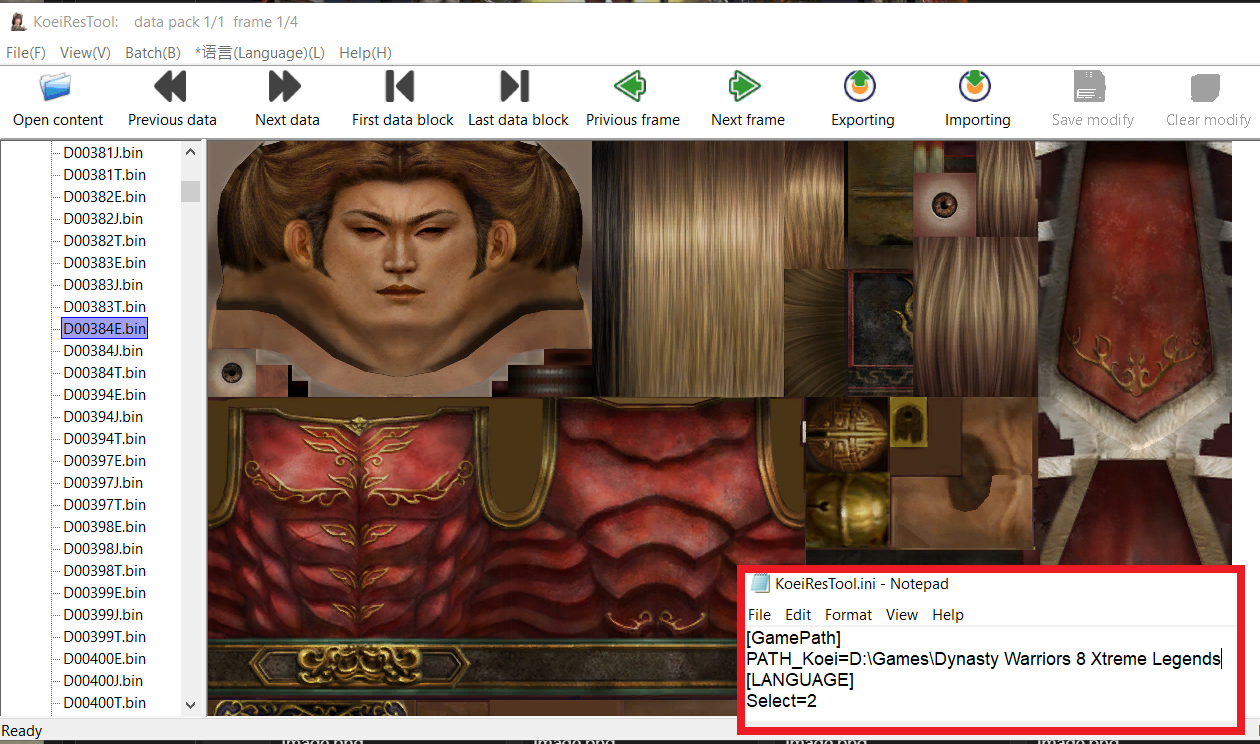Jump to First data block

pos(401,87)
